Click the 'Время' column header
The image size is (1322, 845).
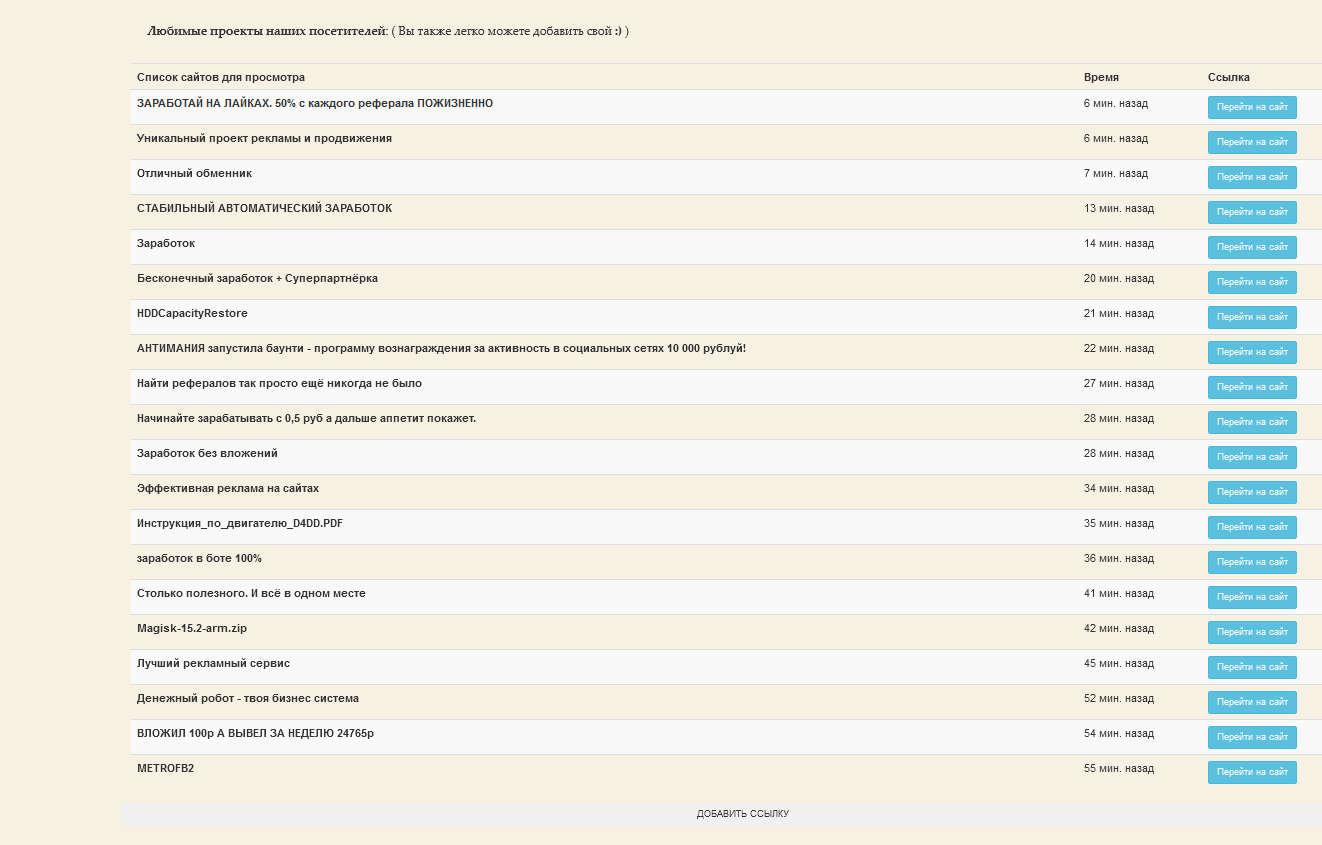tap(1101, 77)
